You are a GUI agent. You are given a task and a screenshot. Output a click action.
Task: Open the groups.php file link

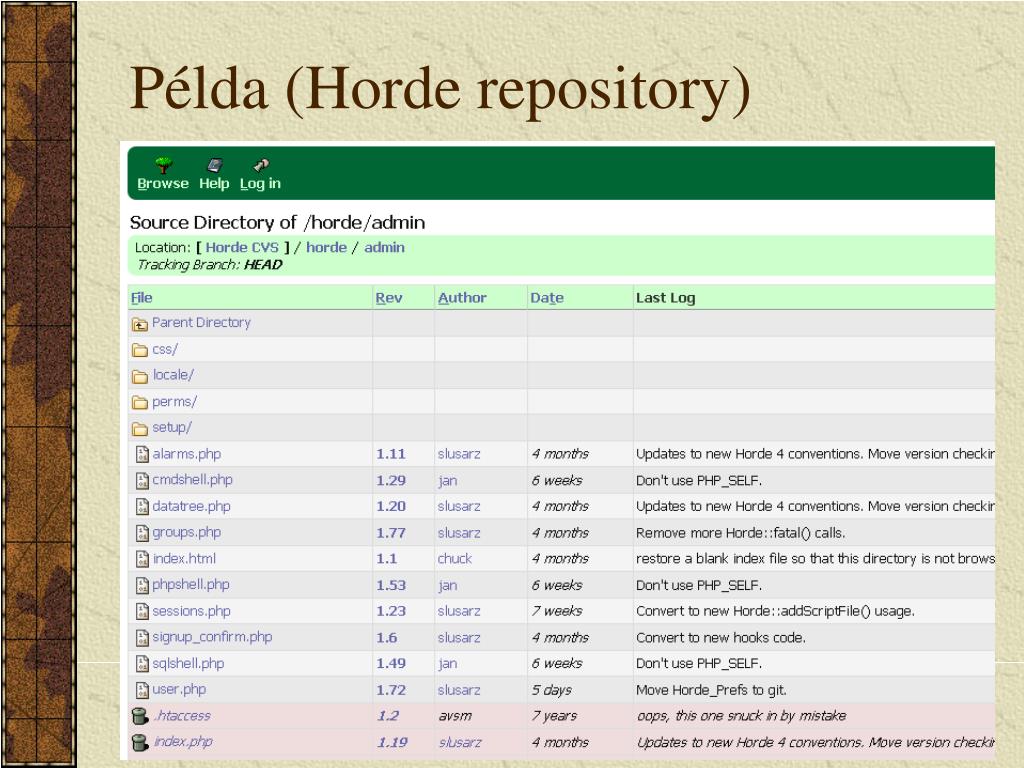[x=187, y=532]
